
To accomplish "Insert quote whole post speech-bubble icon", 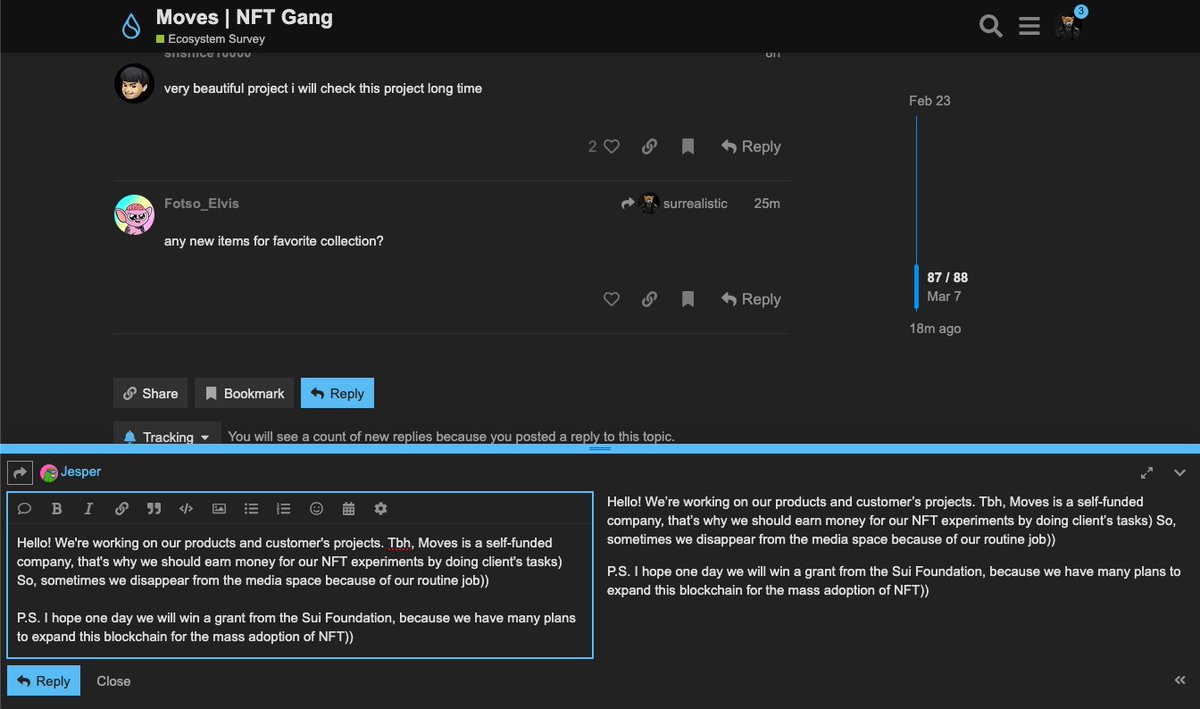I will [25, 509].
